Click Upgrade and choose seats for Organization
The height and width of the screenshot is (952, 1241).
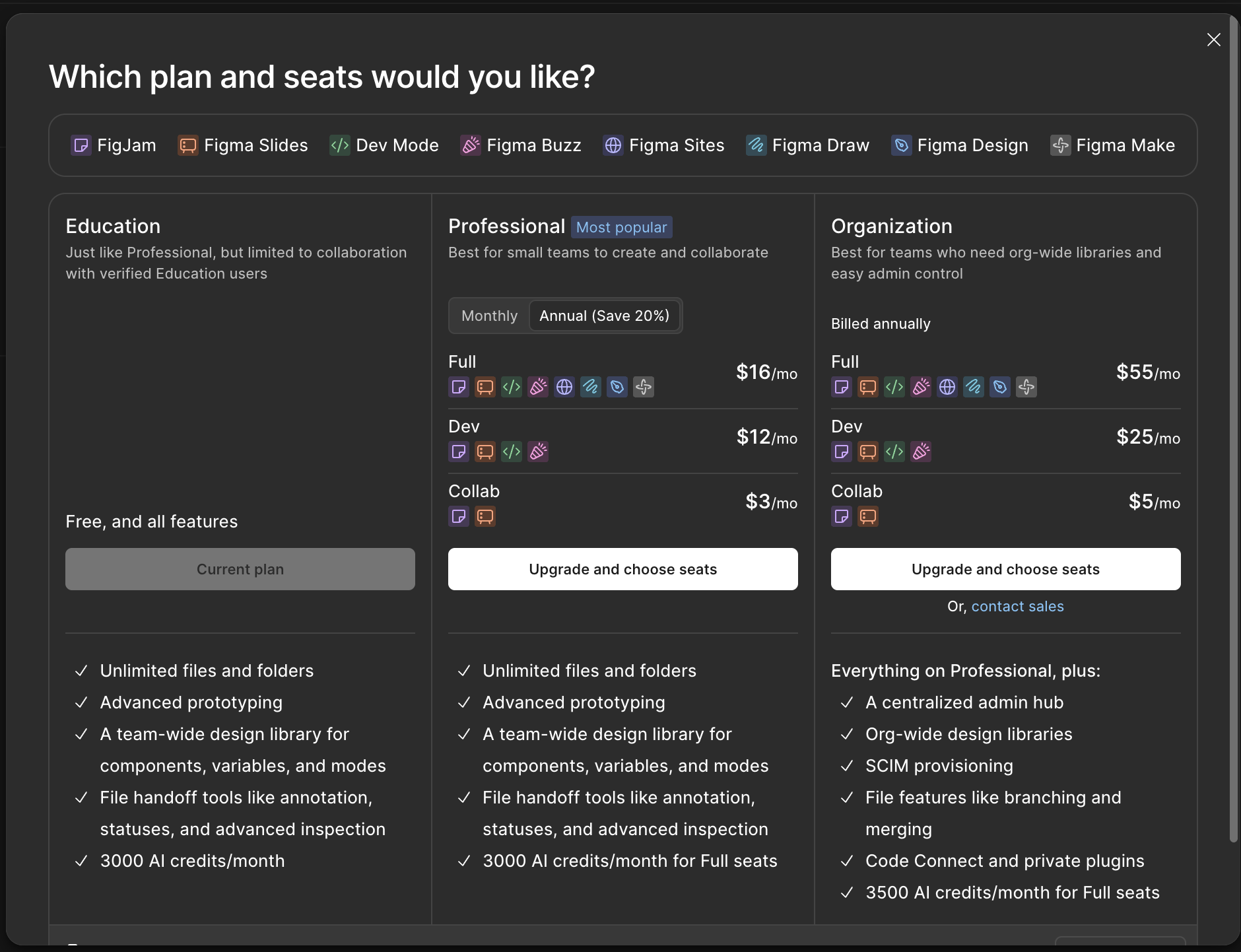[x=1005, y=569]
